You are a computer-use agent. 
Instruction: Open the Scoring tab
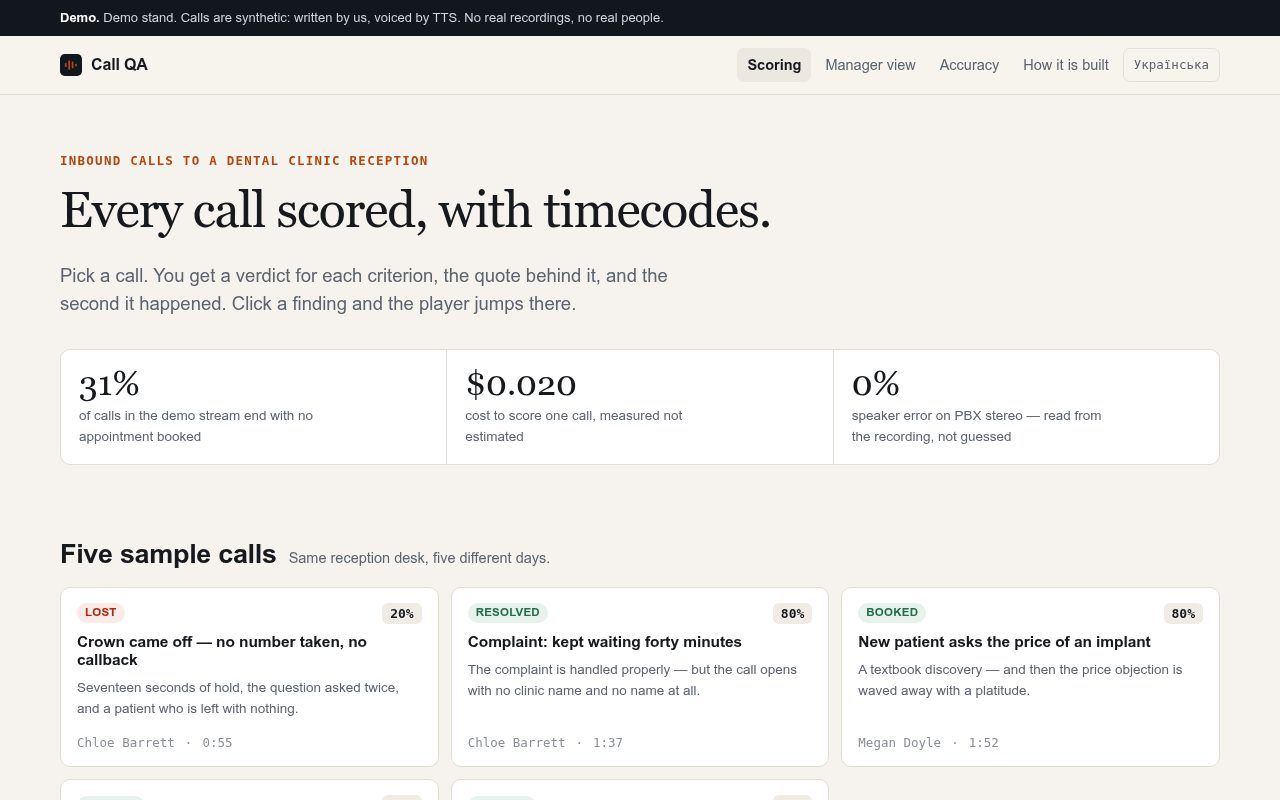[774, 65]
